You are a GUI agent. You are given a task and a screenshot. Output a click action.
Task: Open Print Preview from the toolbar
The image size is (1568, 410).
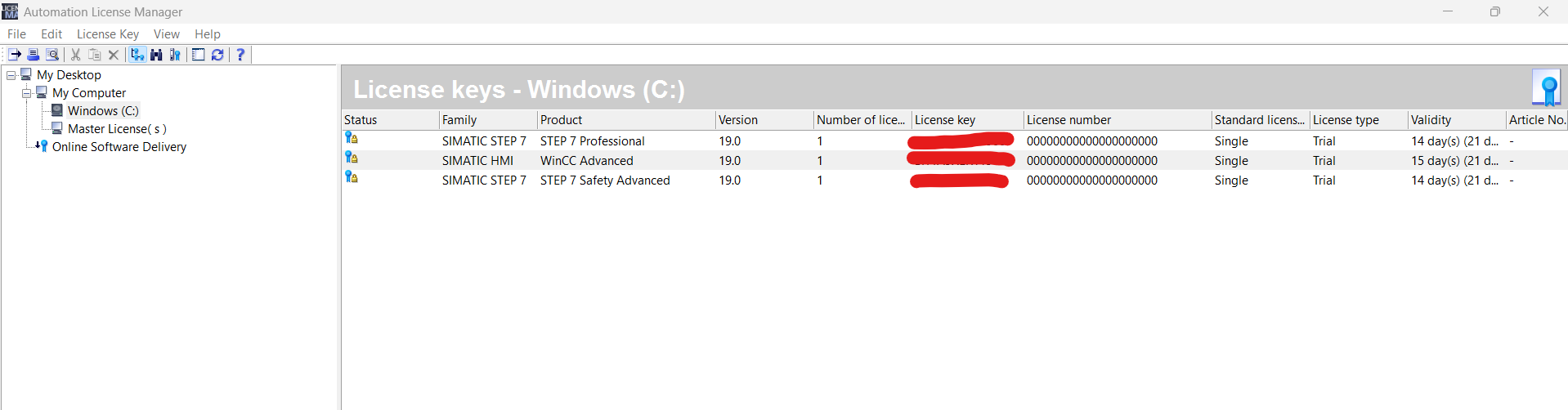tap(52, 55)
